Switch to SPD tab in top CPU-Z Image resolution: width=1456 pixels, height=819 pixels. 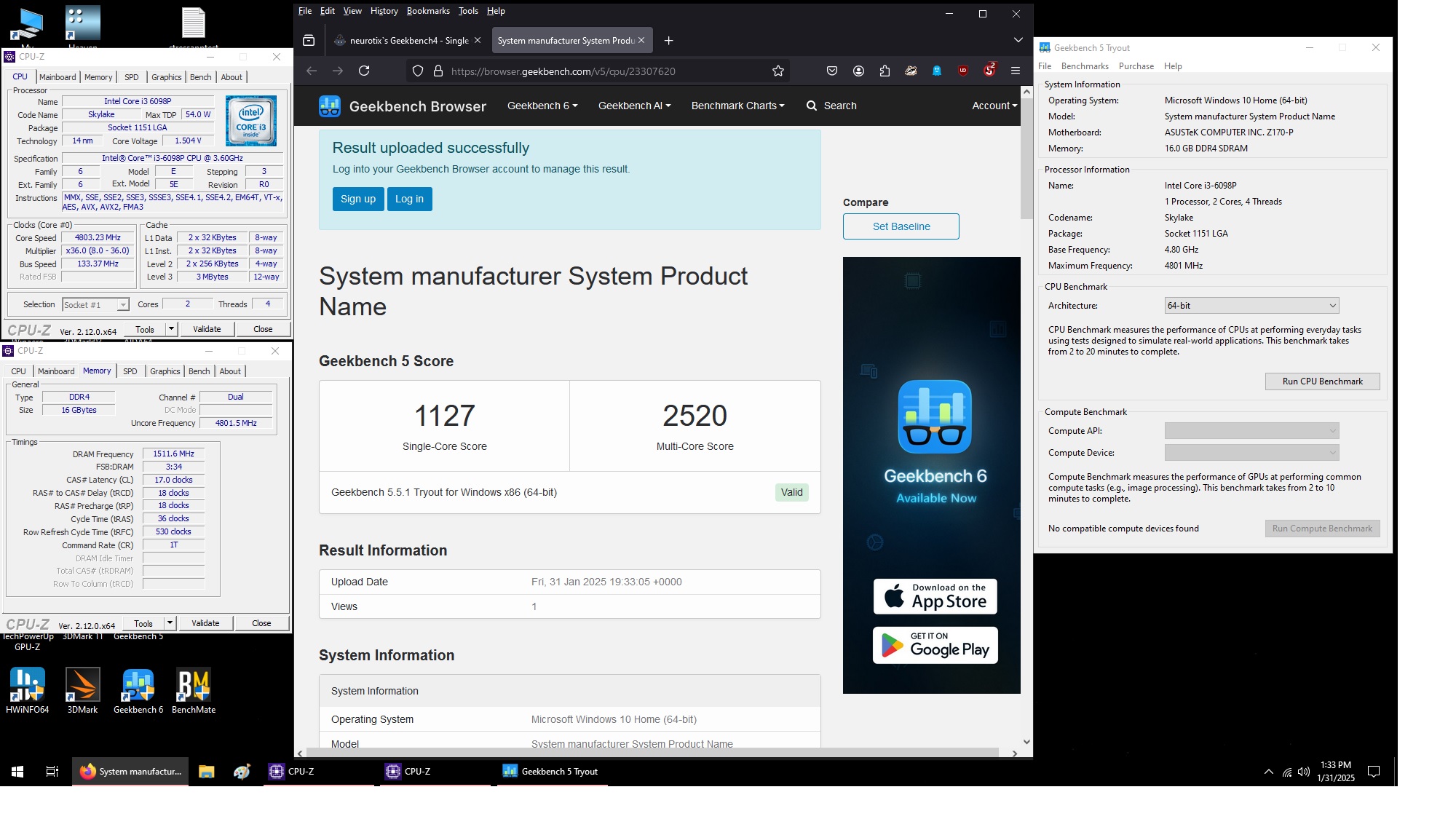[132, 77]
